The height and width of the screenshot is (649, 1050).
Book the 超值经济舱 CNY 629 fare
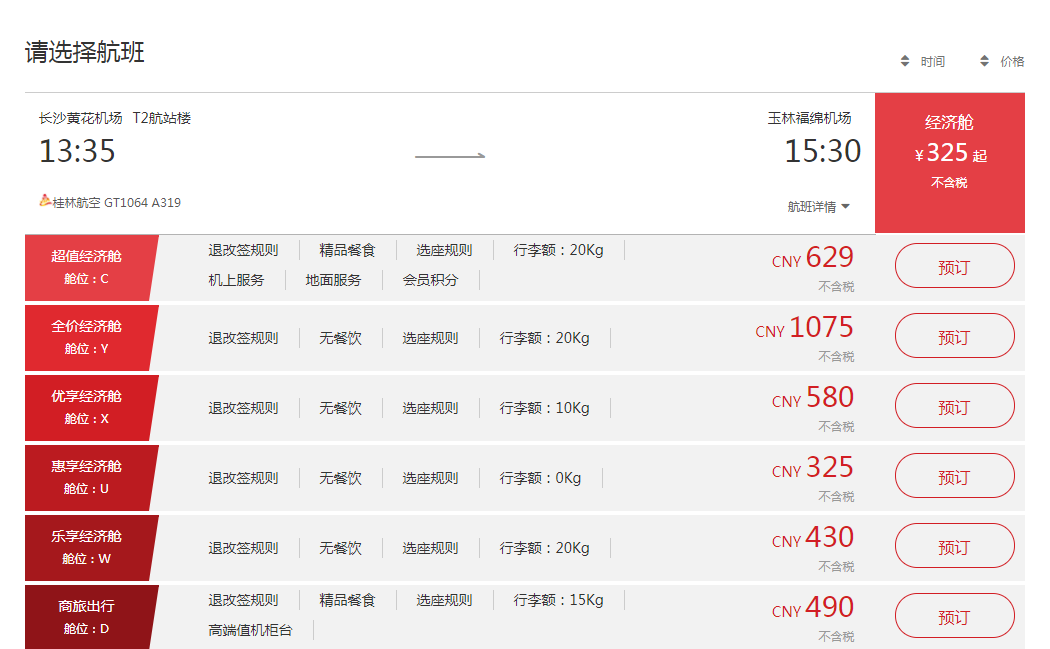(954, 266)
